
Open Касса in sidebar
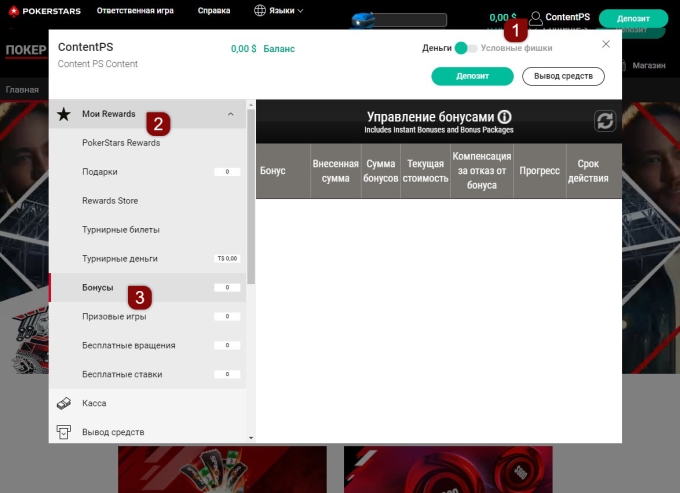(x=147, y=403)
